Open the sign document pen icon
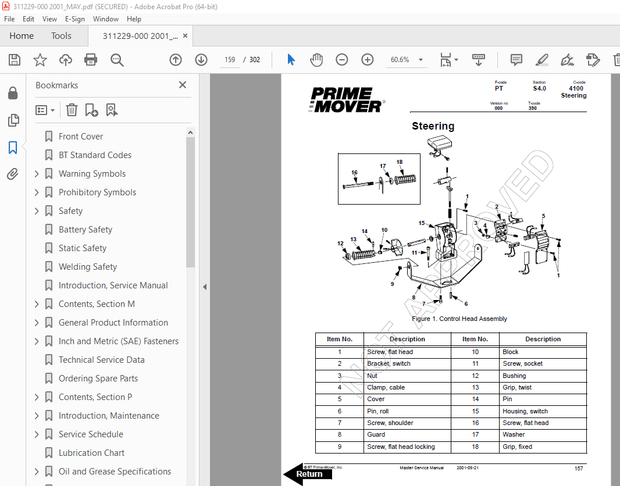The image size is (620, 486). click(x=567, y=60)
